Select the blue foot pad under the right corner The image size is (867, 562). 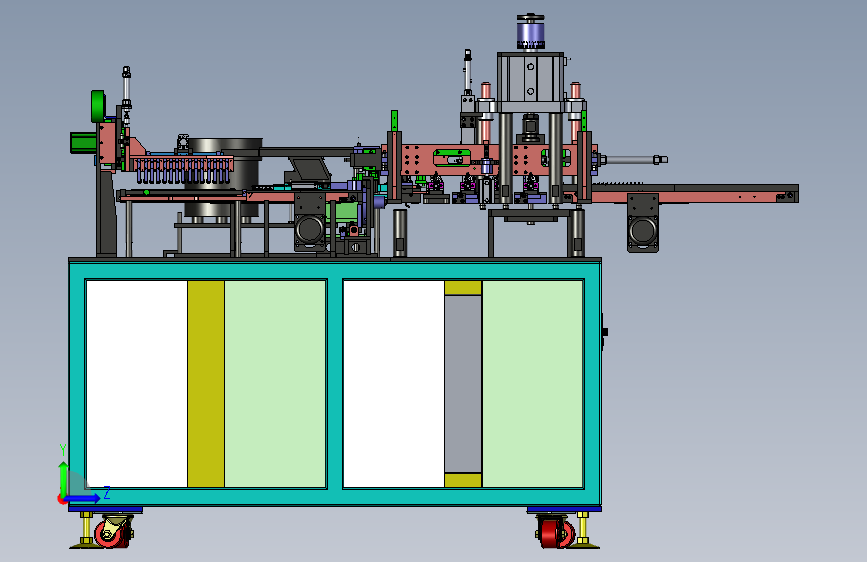tap(564, 509)
